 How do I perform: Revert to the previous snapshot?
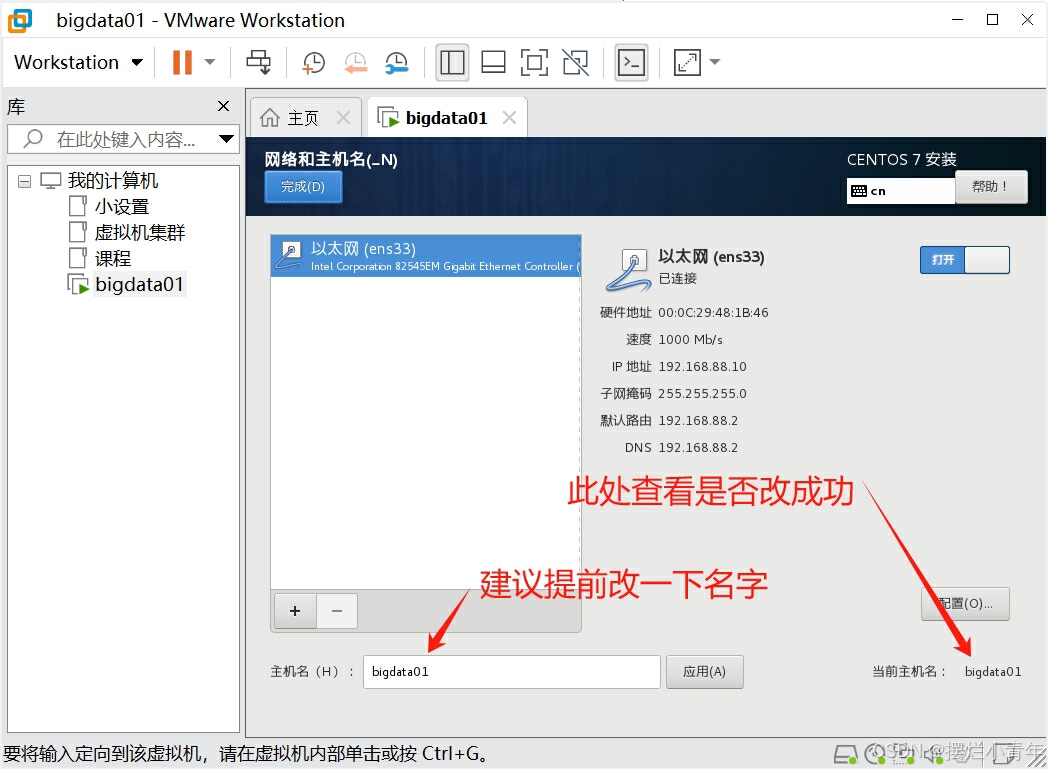356,62
